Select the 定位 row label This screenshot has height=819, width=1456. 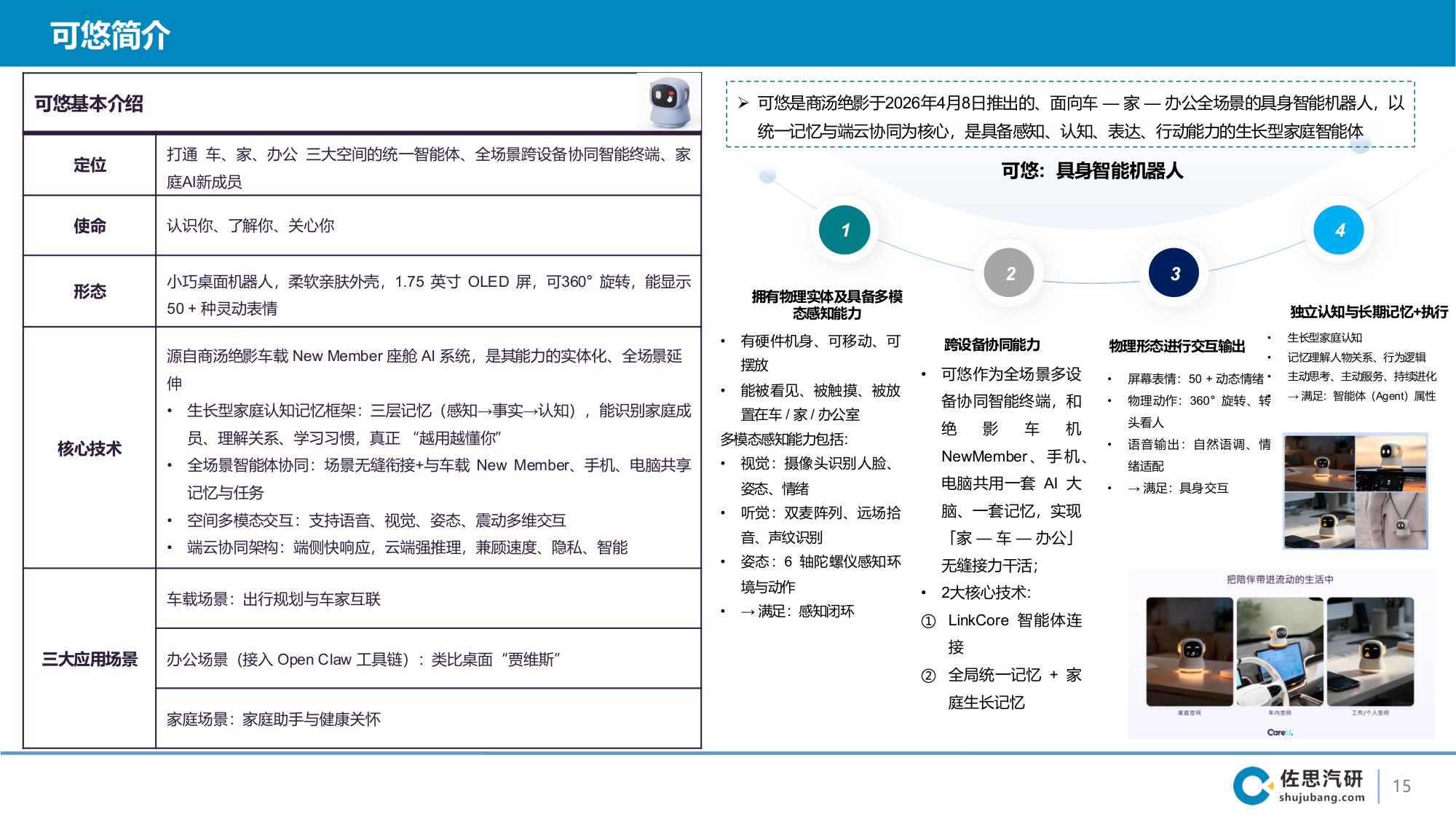point(90,165)
